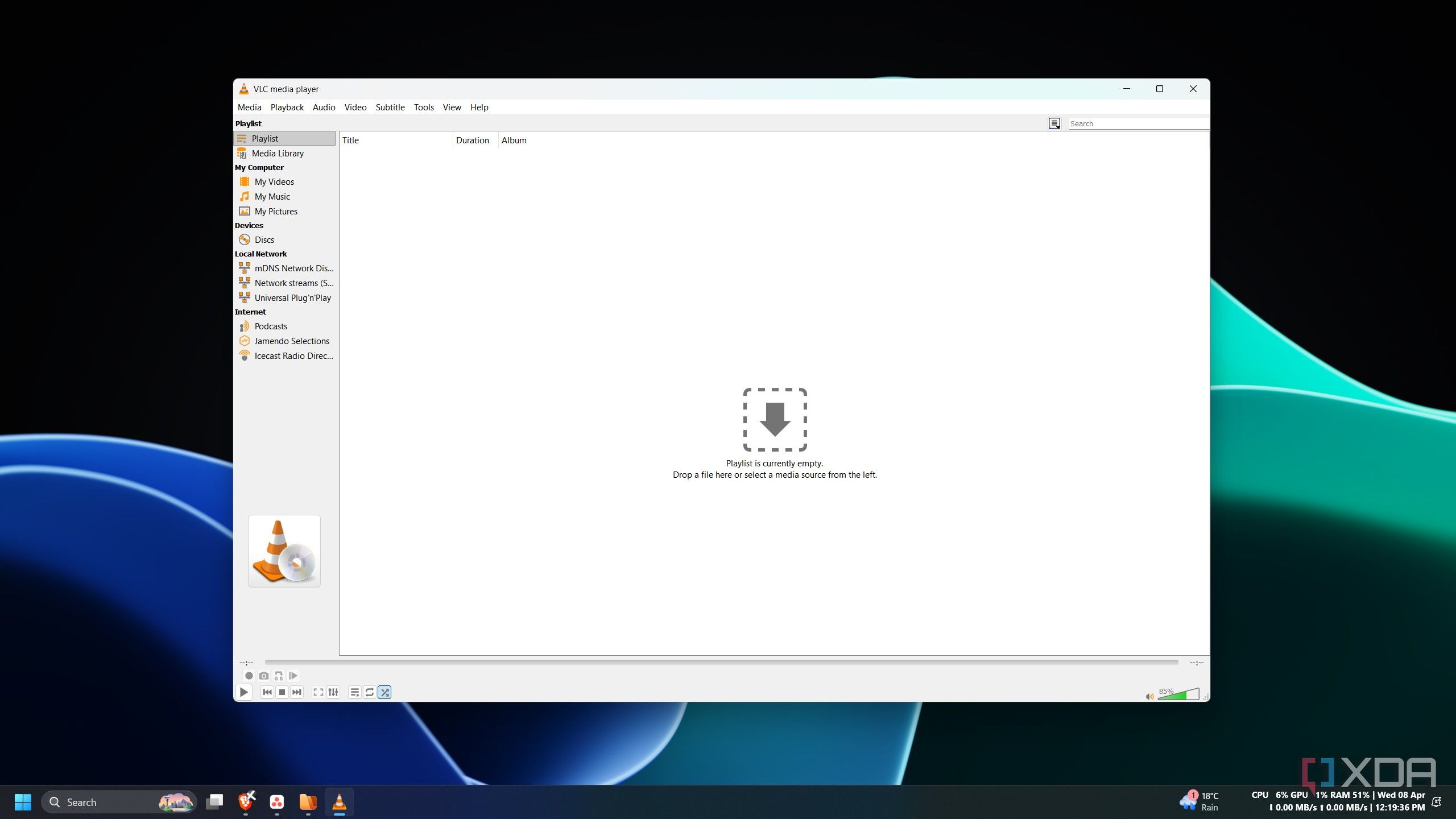The height and width of the screenshot is (819, 1456).
Task: Open Jamendo Selections
Action: point(284,341)
